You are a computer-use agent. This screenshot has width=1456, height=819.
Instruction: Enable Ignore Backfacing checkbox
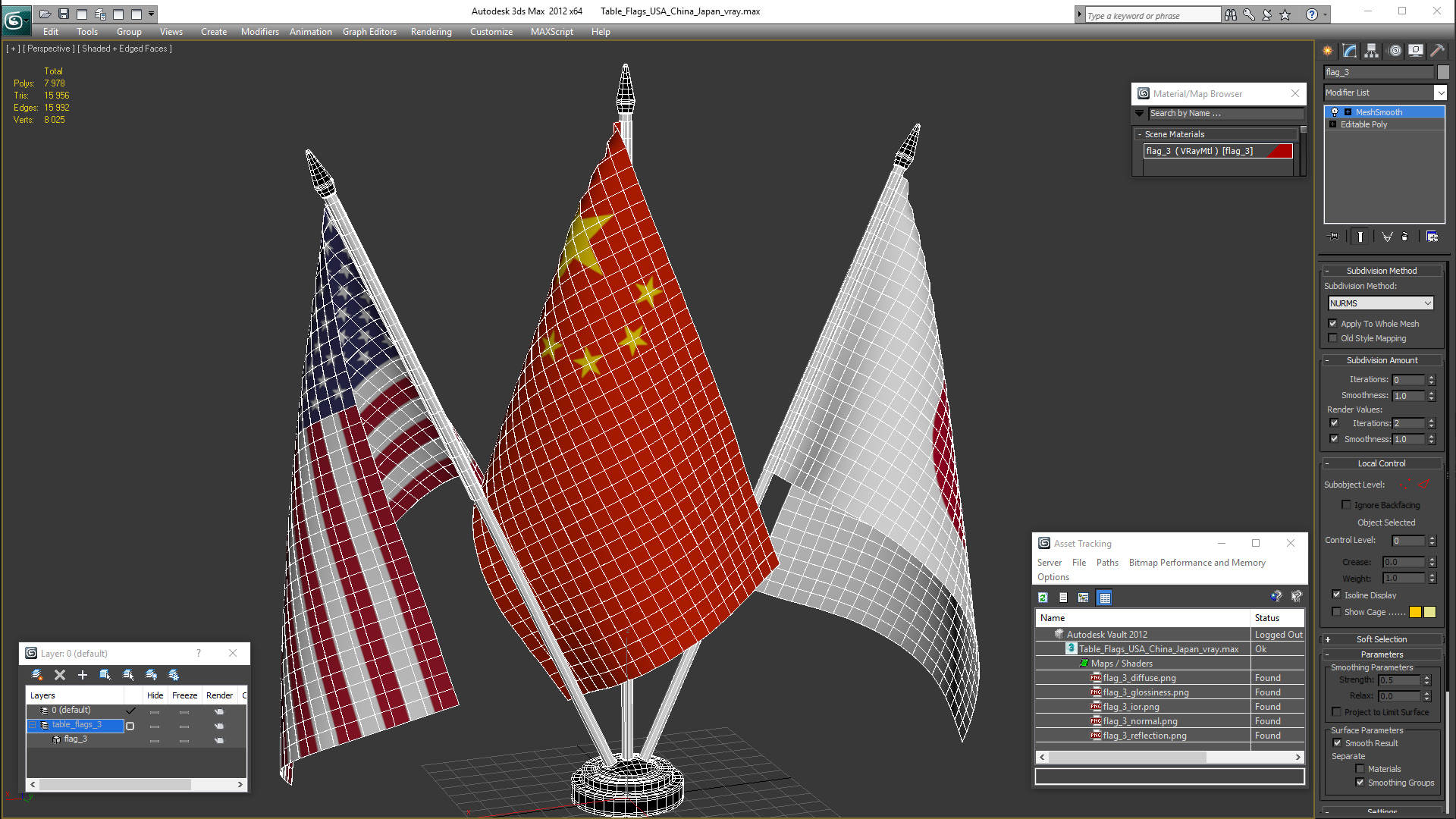pyautogui.click(x=1346, y=505)
